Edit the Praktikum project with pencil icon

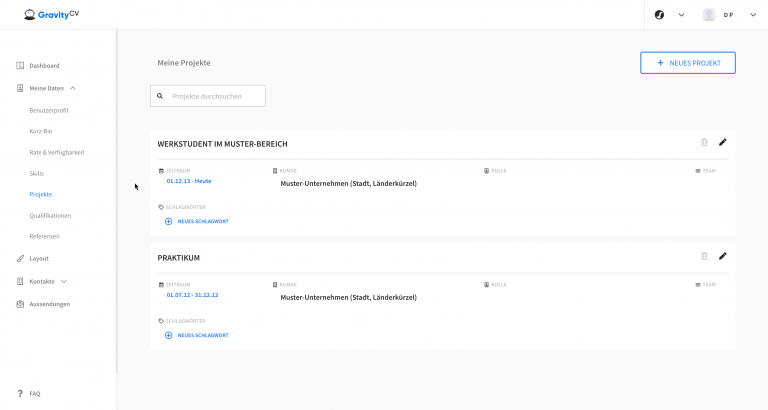click(x=723, y=256)
